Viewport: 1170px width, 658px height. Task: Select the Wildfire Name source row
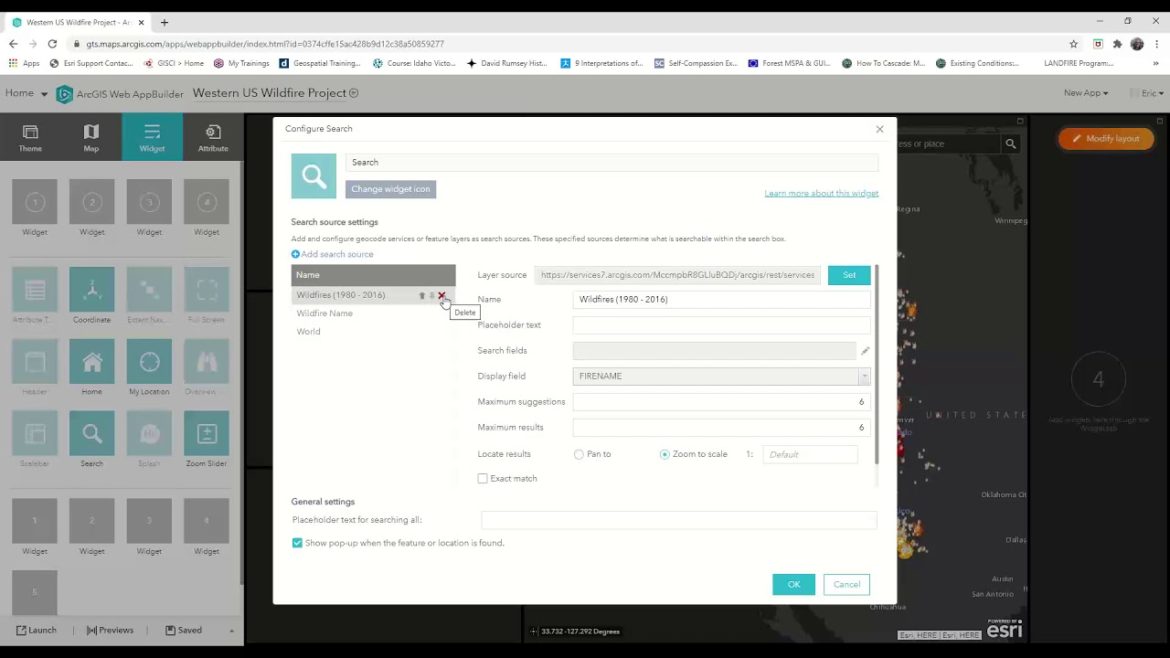click(x=373, y=313)
